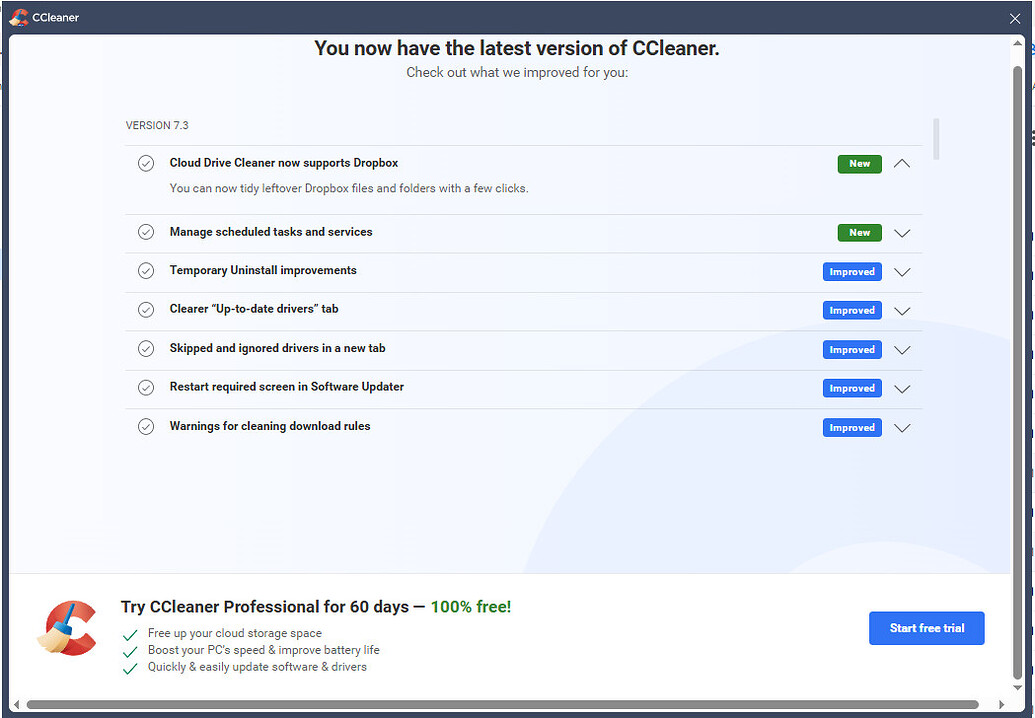The image size is (1035, 718).
Task: Select the checkmark circle next to "Manage scheduled tasks and services"
Action: tap(146, 231)
